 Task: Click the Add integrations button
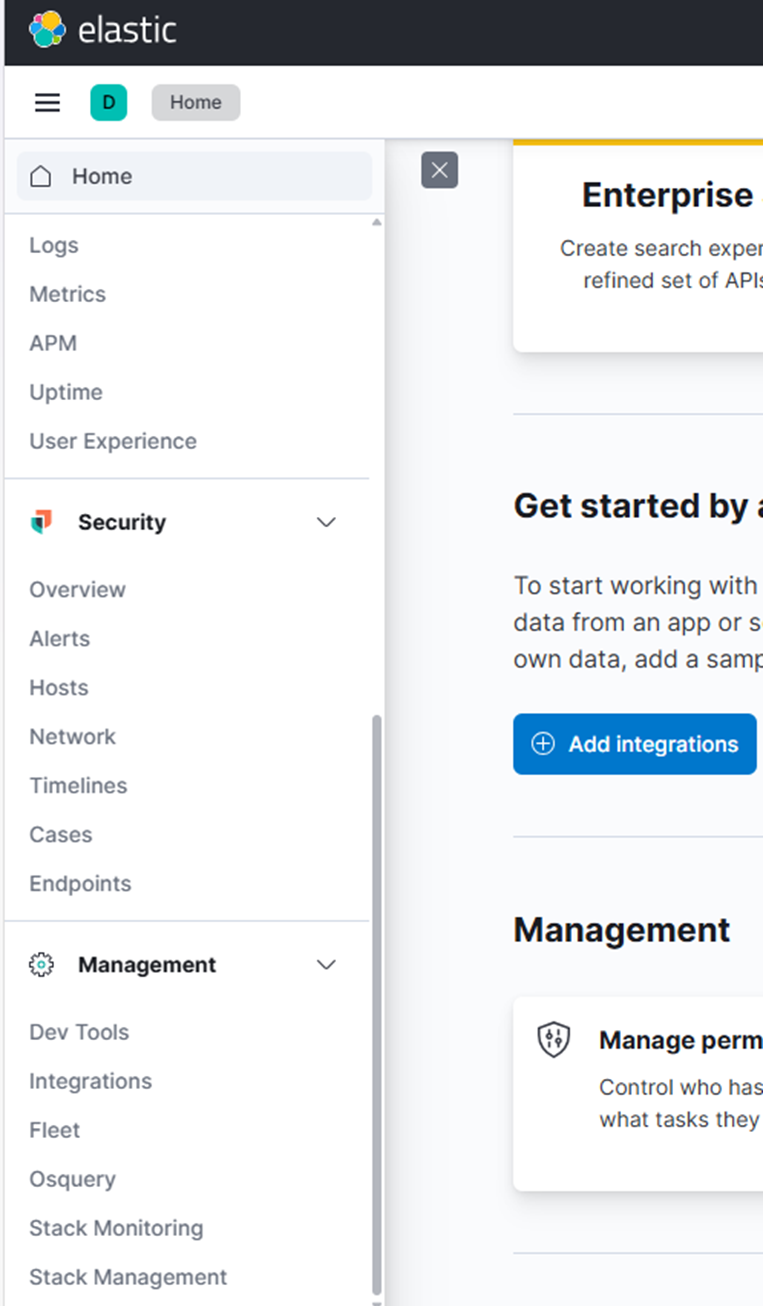[635, 744]
